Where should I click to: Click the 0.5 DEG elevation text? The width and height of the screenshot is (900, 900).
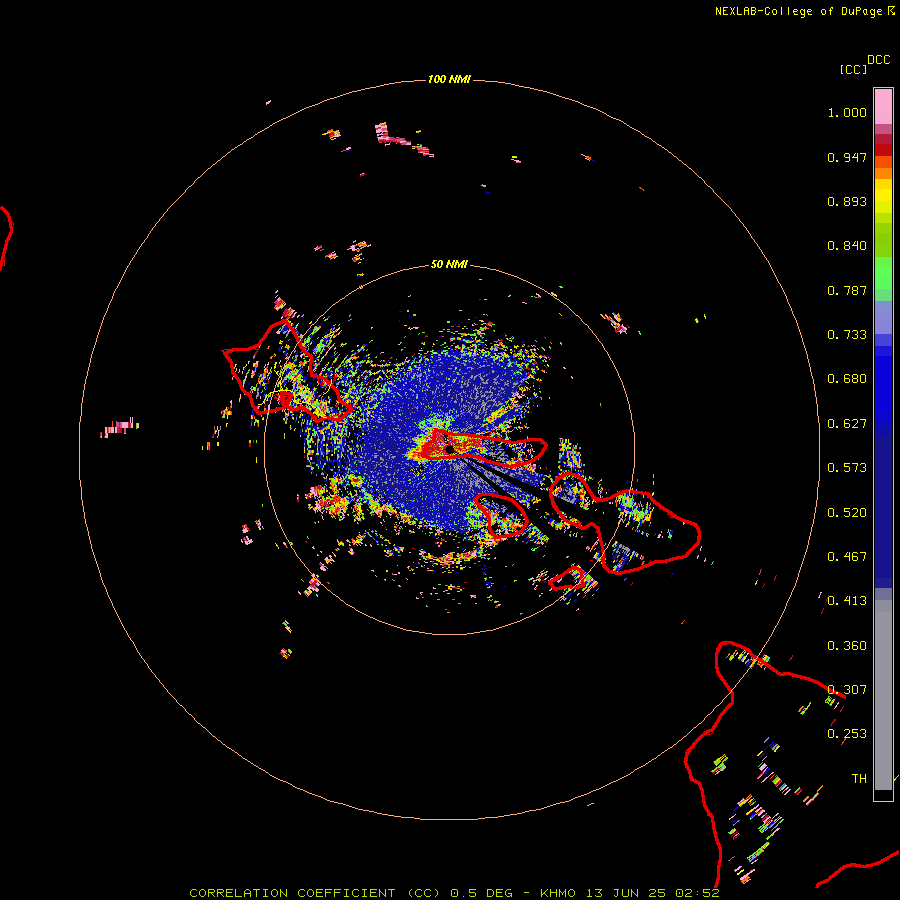click(x=482, y=893)
